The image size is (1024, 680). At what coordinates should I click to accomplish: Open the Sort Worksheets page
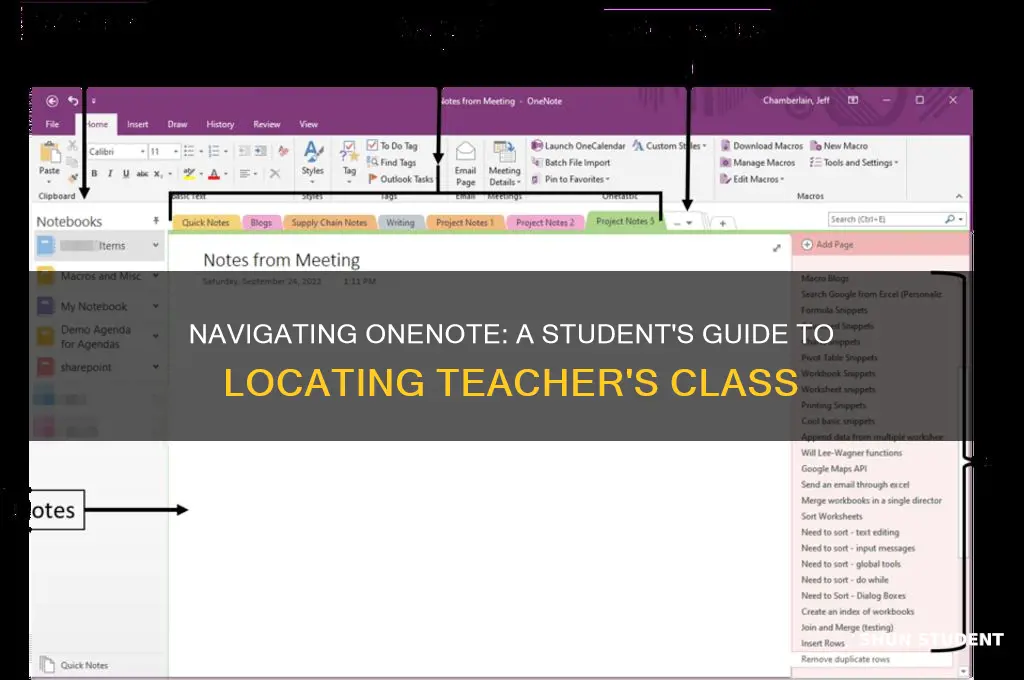tap(832, 516)
